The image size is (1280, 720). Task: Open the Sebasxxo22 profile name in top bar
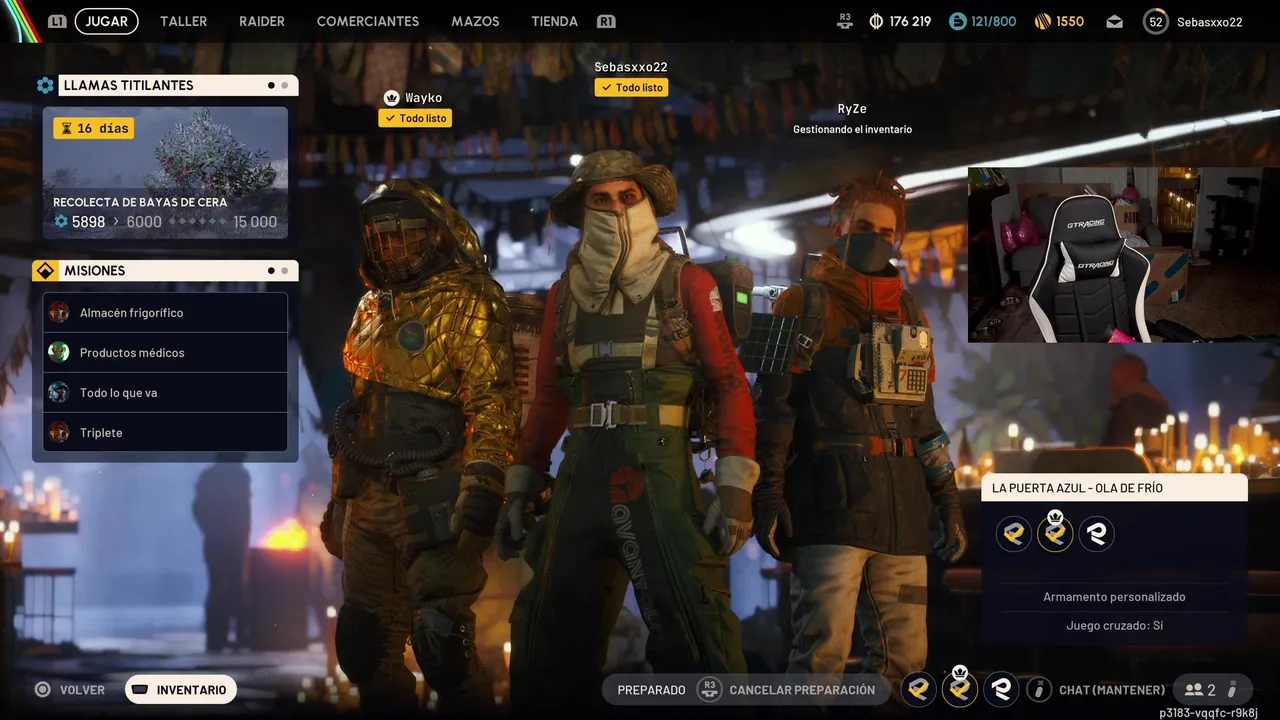pos(1210,21)
